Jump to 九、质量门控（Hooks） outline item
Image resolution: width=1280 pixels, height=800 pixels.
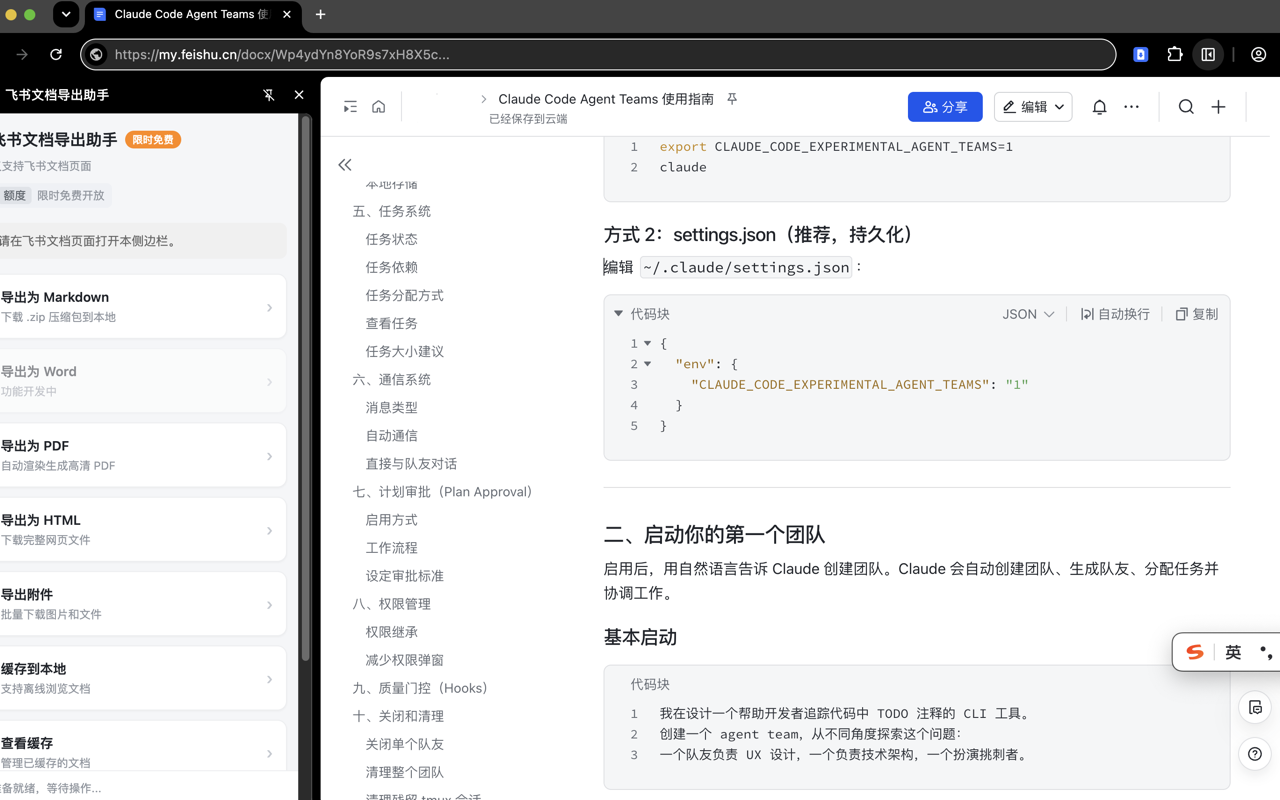pyautogui.click(x=420, y=688)
